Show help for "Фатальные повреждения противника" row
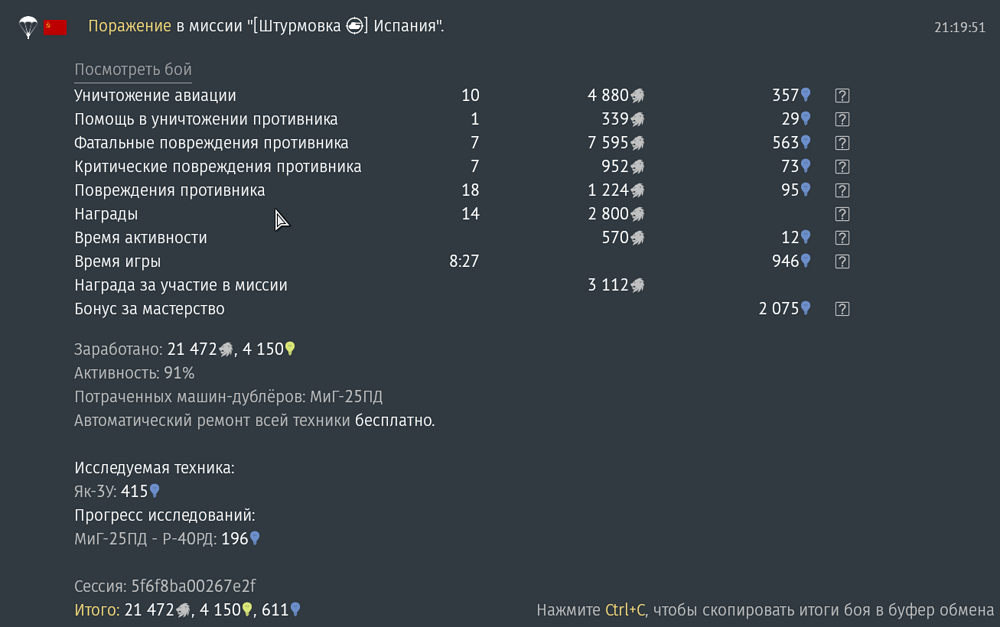 tap(842, 143)
